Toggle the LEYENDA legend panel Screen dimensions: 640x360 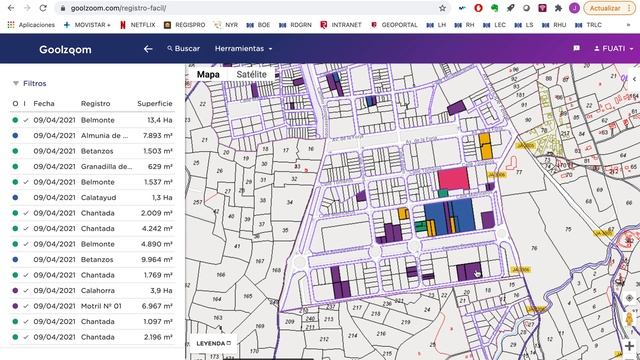[213, 344]
